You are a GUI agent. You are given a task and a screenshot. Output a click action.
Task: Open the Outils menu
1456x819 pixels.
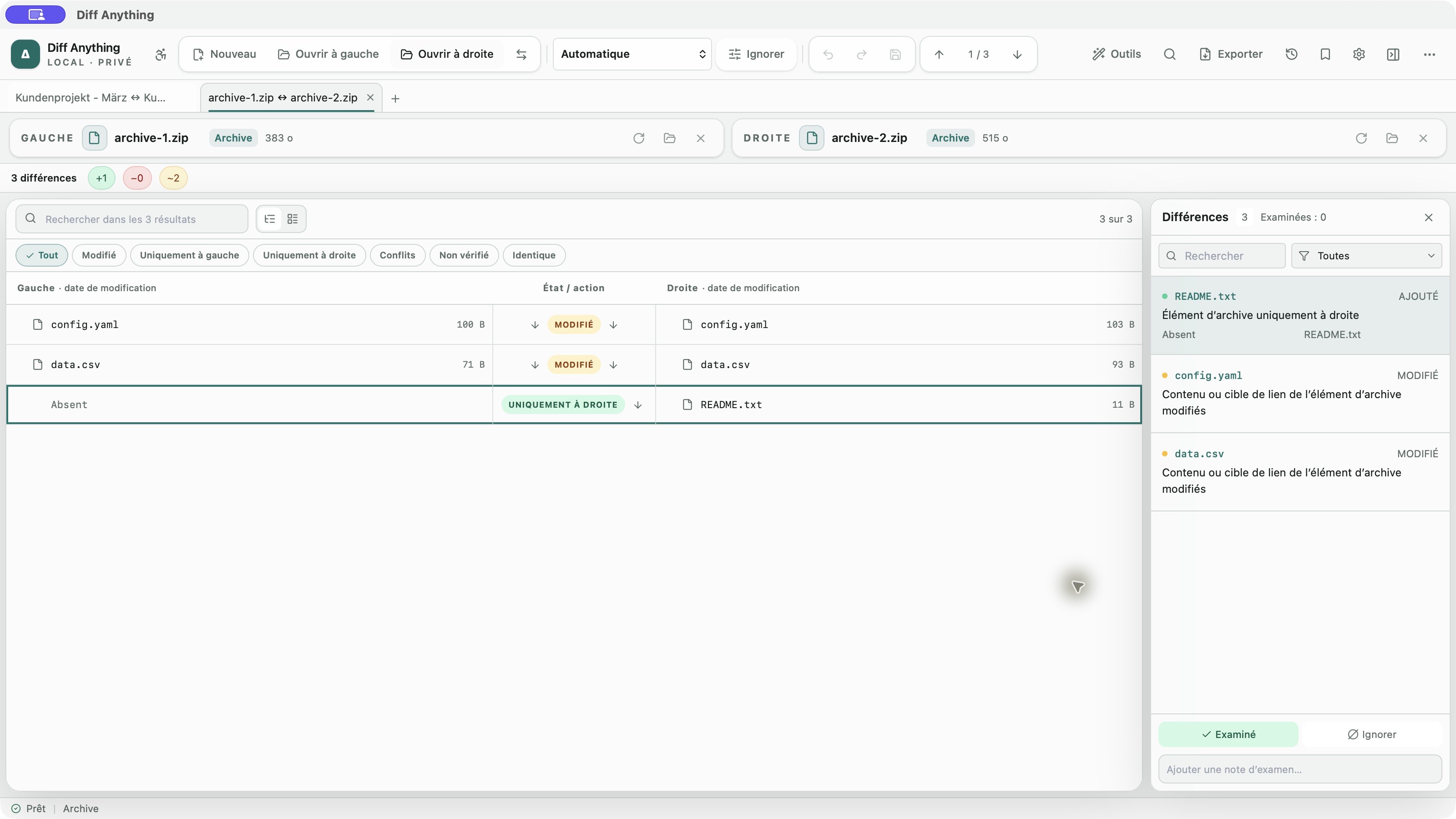click(x=1116, y=54)
